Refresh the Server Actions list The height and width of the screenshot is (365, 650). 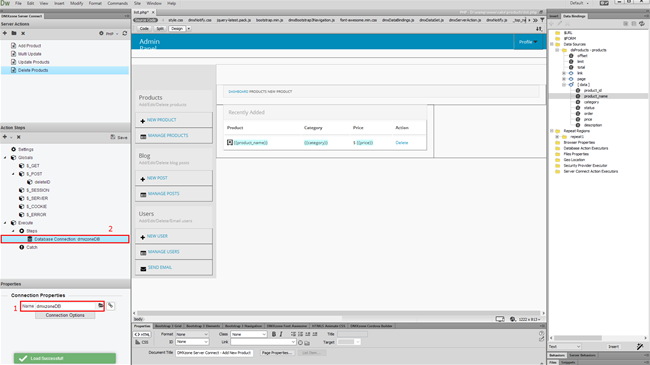click(125, 33)
